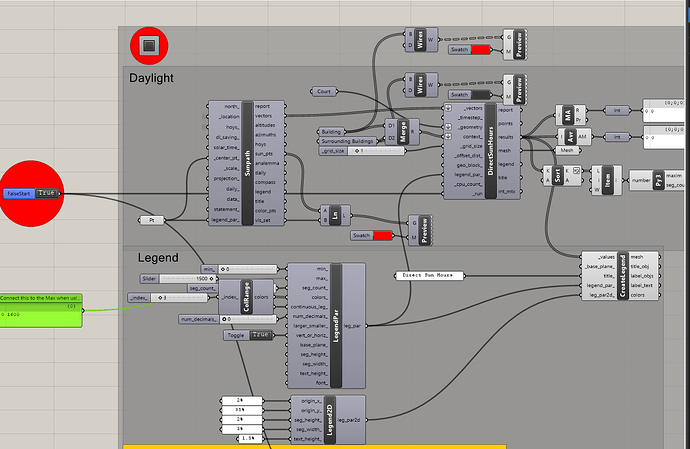The image size is (690, 449).
Task: Click the 2% panel connected to origin_x_
Action: tap(242, 401)
